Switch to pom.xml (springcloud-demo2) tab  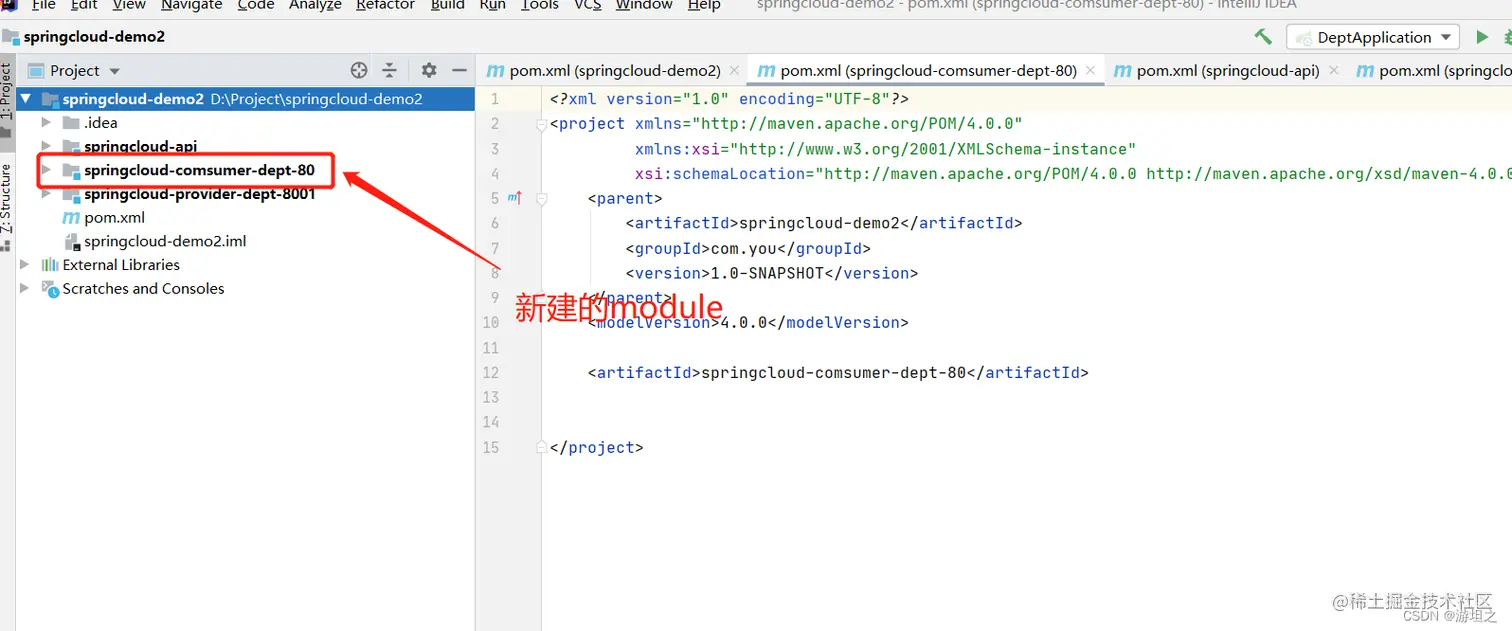(x=615, y=70)
